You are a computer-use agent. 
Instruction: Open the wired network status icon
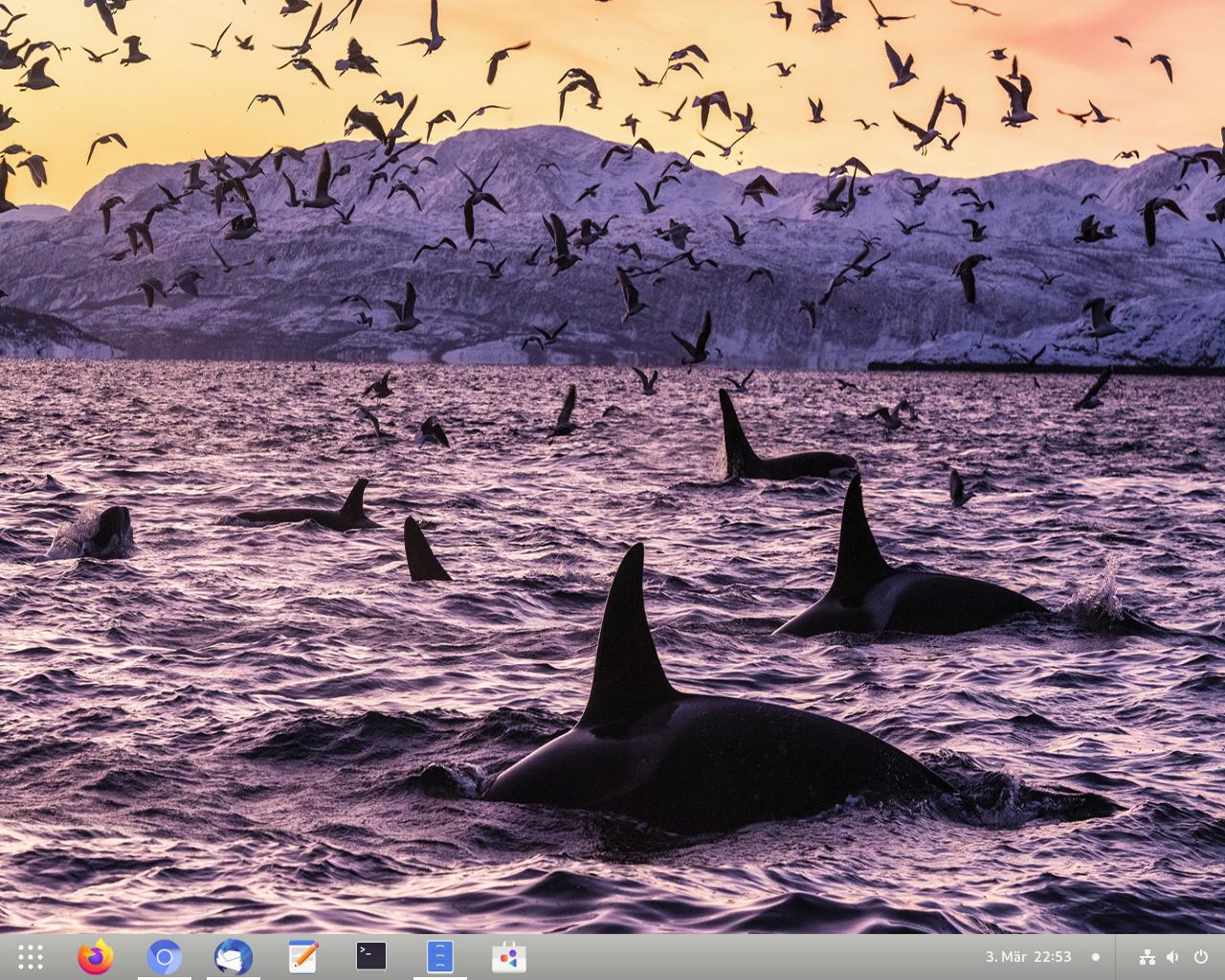coord(1147,957)
